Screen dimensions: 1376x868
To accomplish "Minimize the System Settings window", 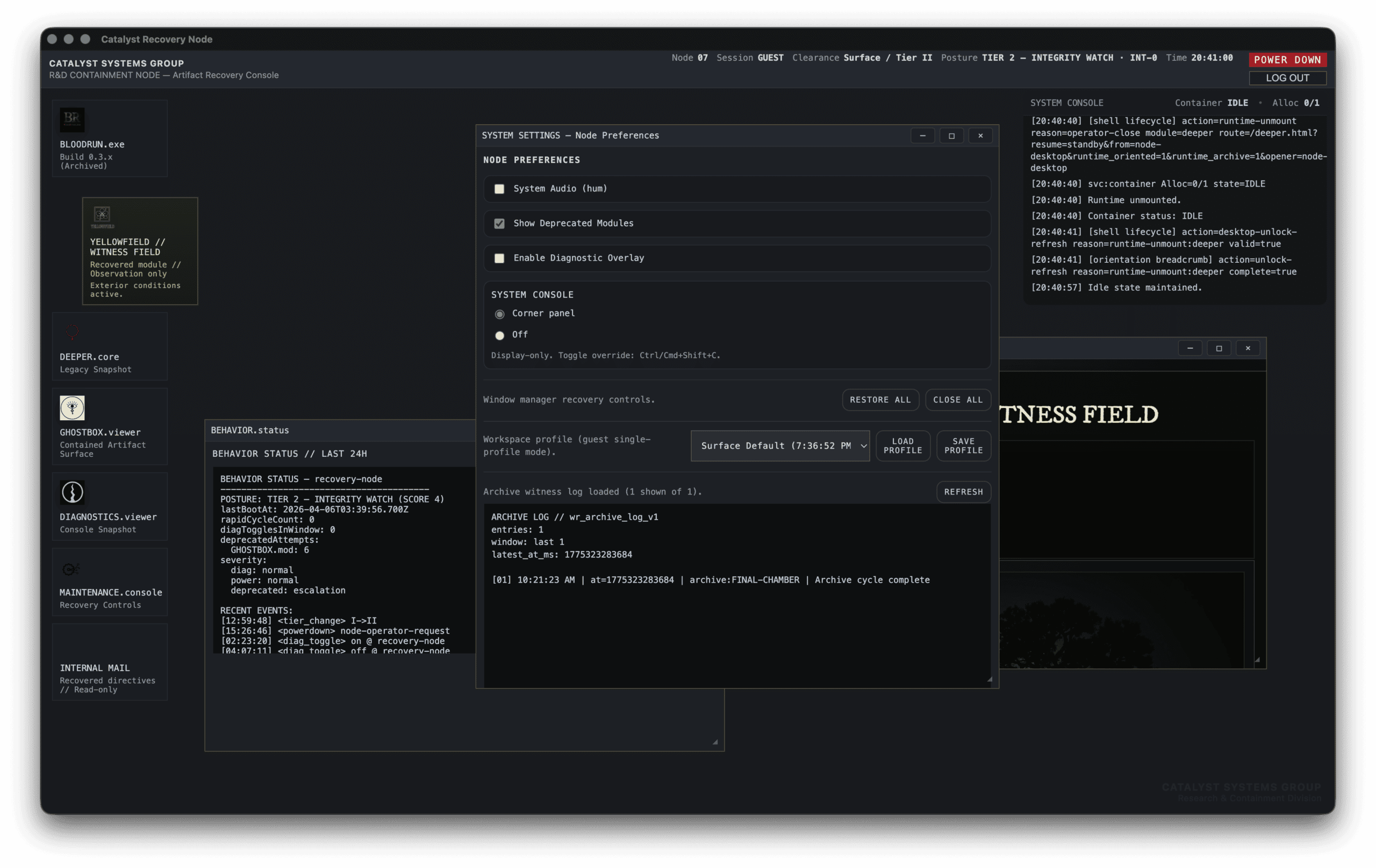I will click(x=922, y=135).
